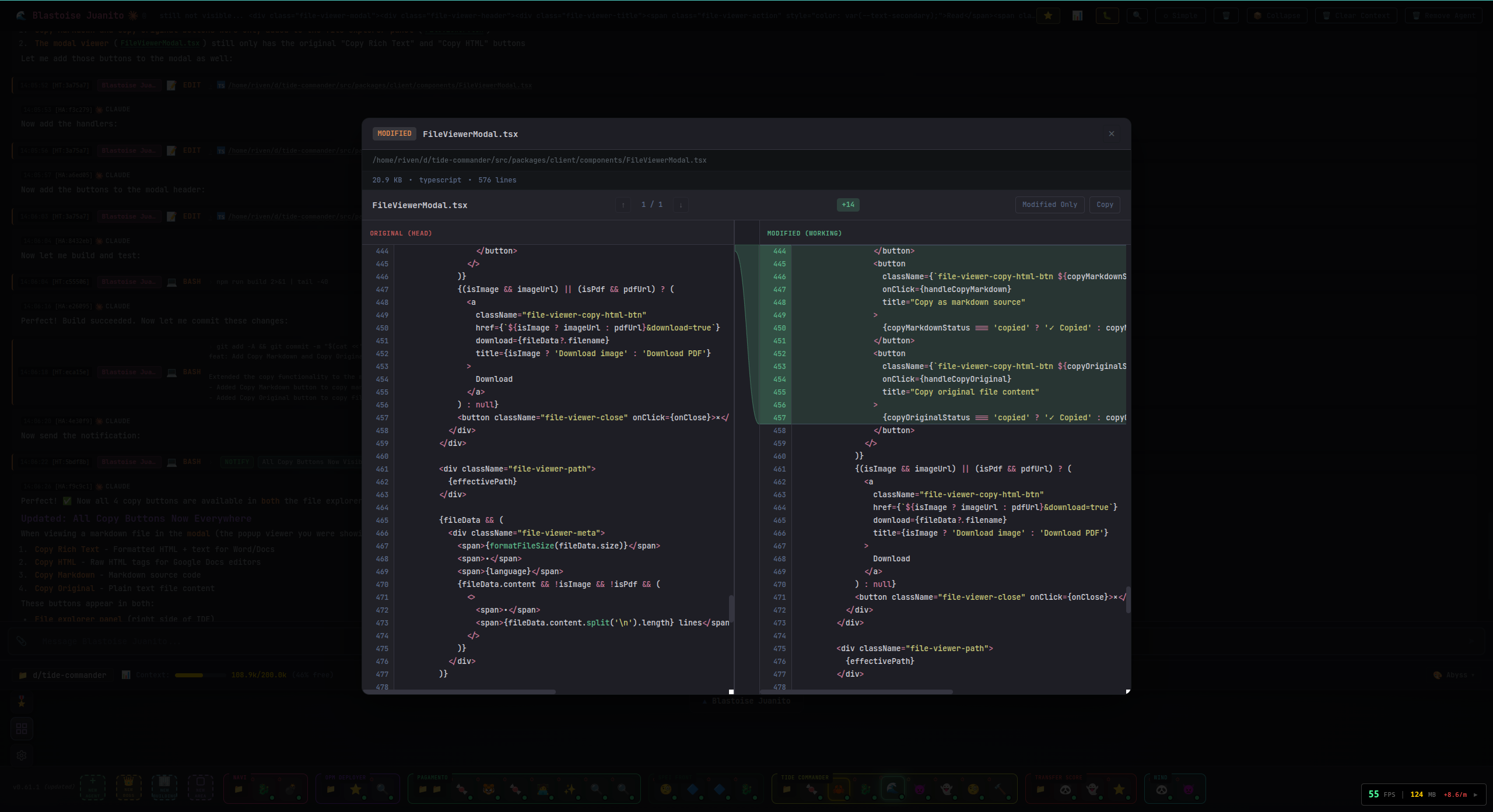Select the star favorite icon in the top toolbar

click(1049, 16)
